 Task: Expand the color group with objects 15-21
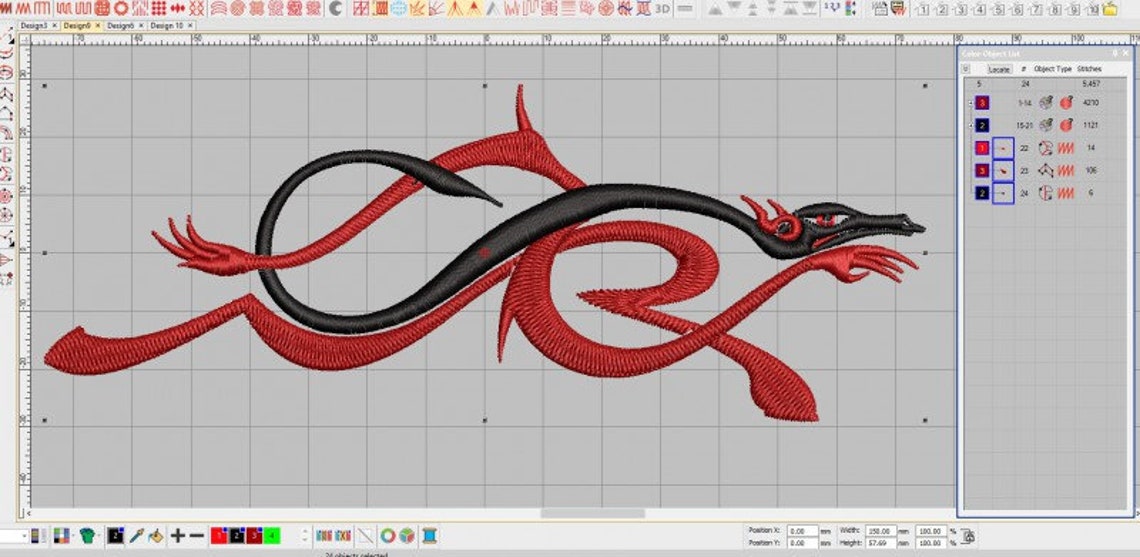click(971, 126)
